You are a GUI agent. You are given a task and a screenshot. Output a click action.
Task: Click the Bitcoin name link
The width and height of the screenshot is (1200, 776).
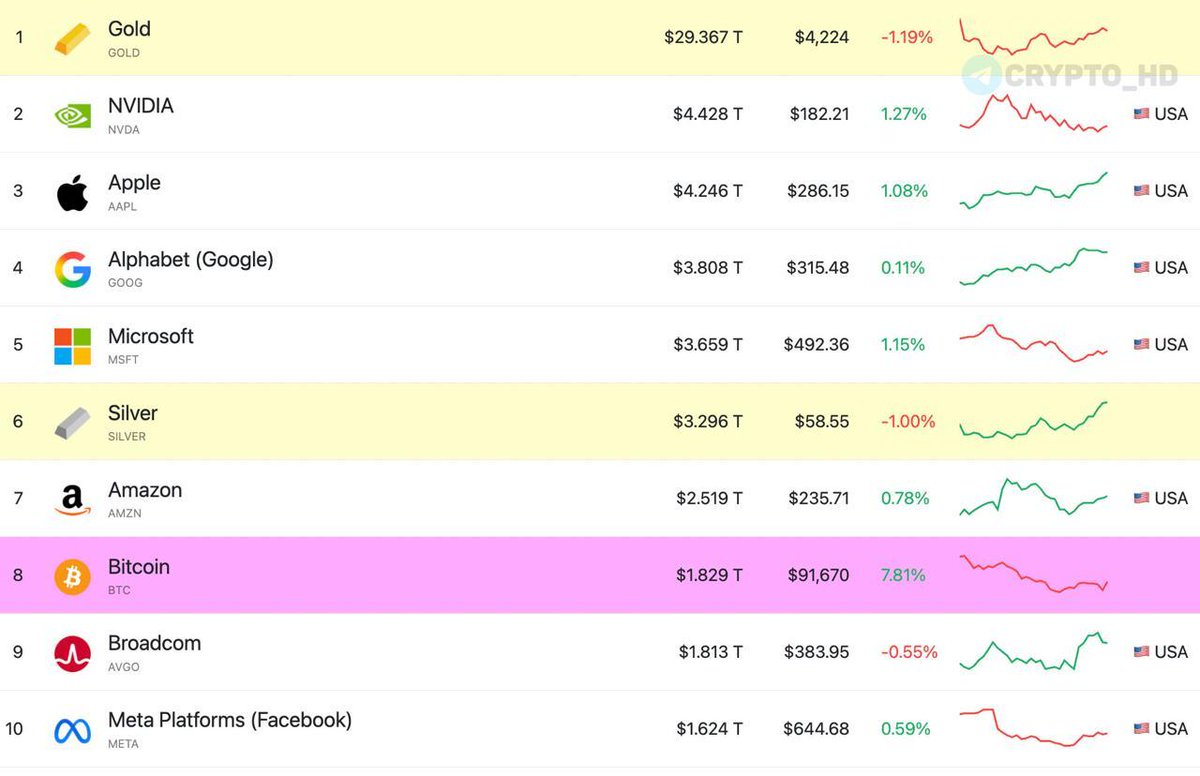coord(139,567)
